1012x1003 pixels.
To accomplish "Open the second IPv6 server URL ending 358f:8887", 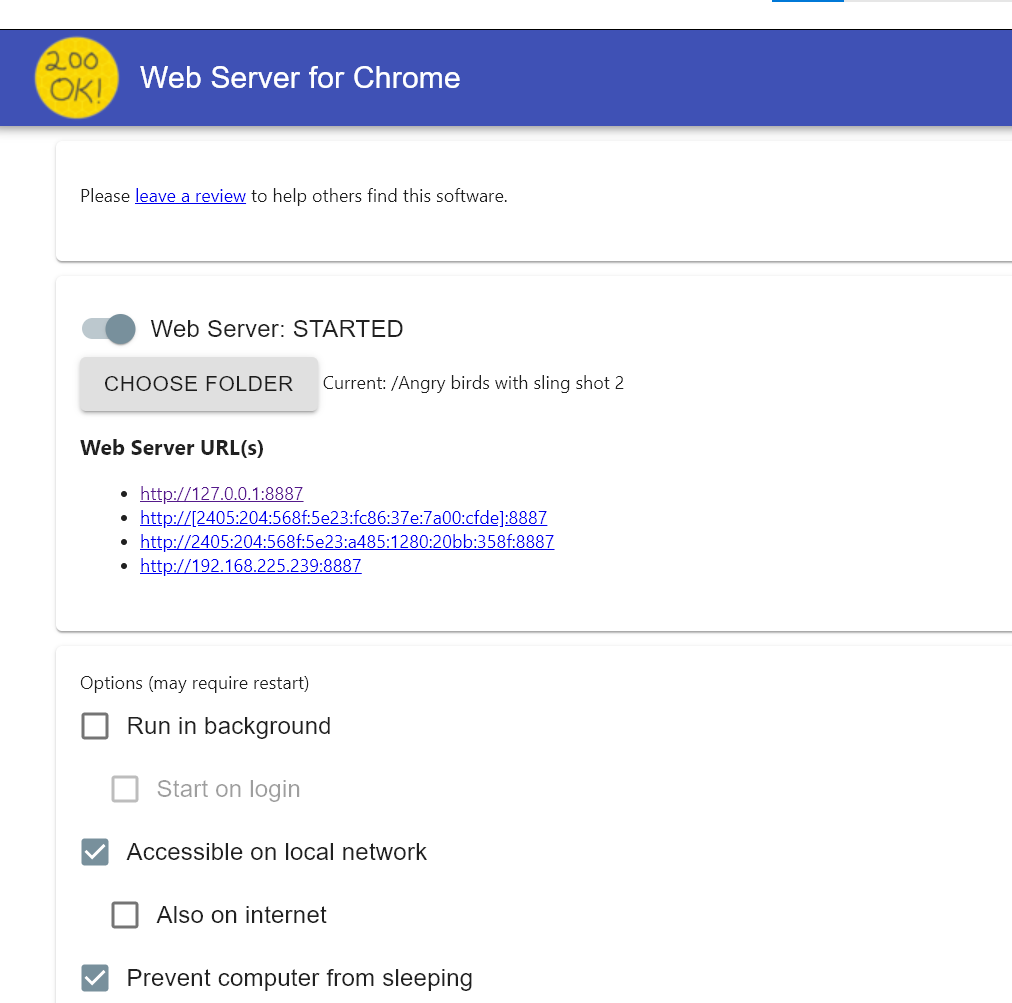I will [346, 541].
